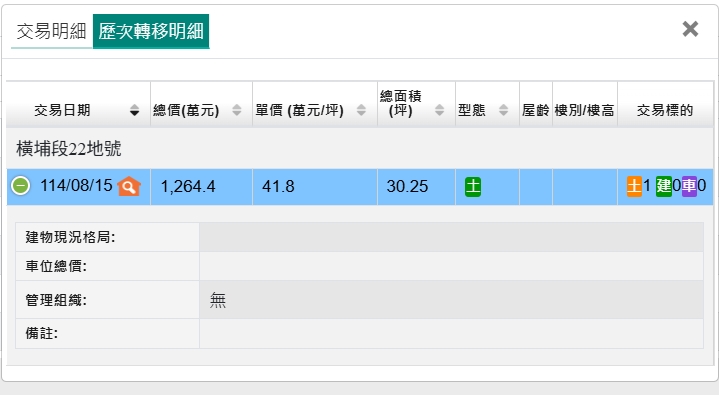Select the 歷次轉移明細 tab
Image resolution: width=719 pixels, height=409 pixels.
click(x=151, y=31)
